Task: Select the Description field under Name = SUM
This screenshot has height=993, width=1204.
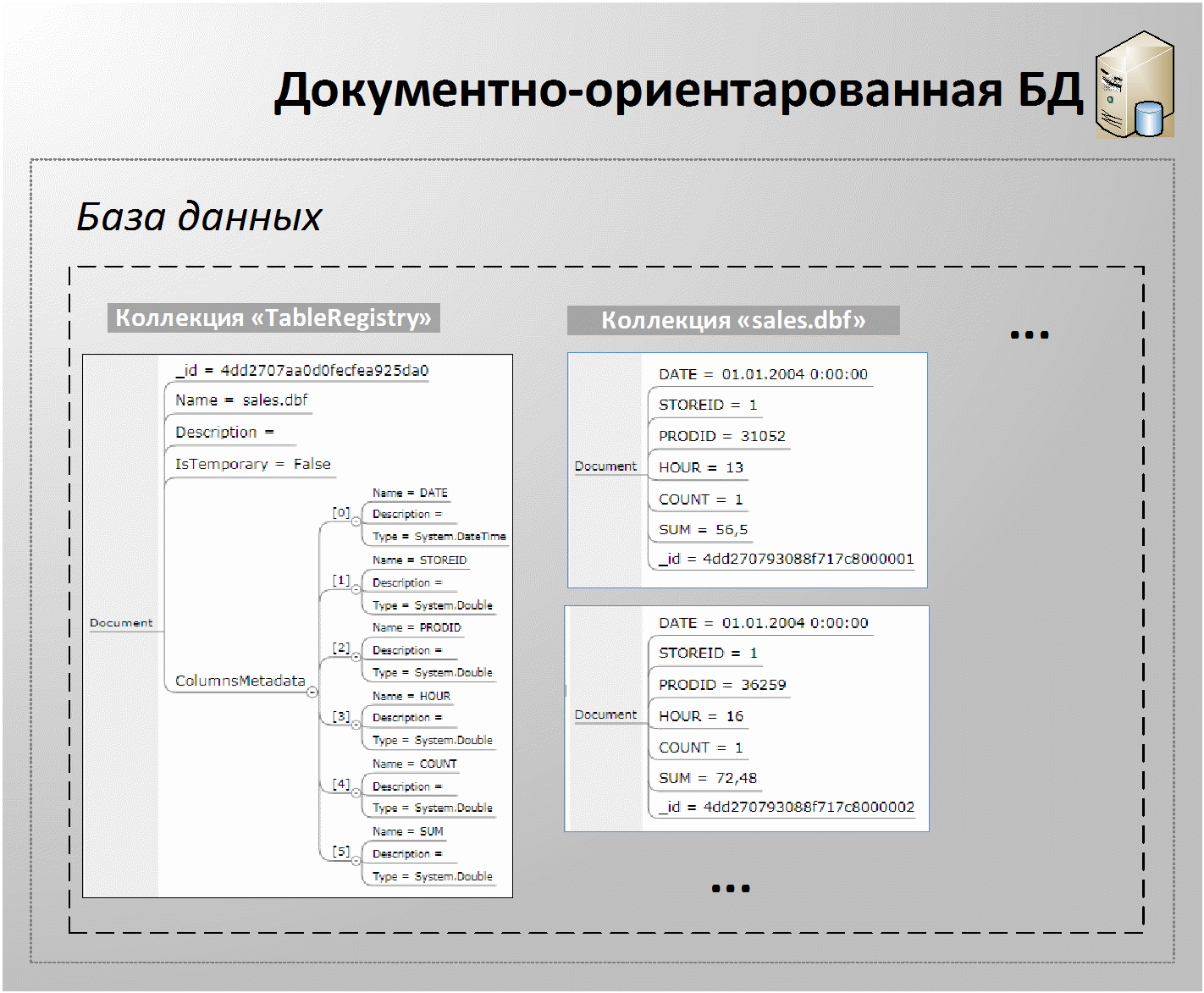Action: pyautogui.click(x=407, y=853)
